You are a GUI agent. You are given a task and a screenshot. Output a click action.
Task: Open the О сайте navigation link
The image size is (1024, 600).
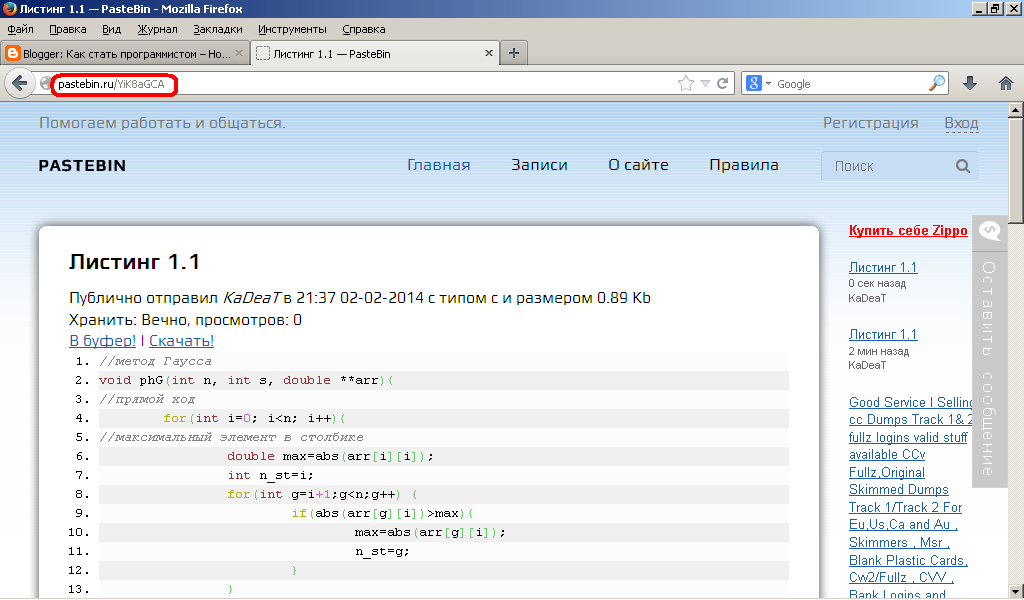[x=638, y=165]
